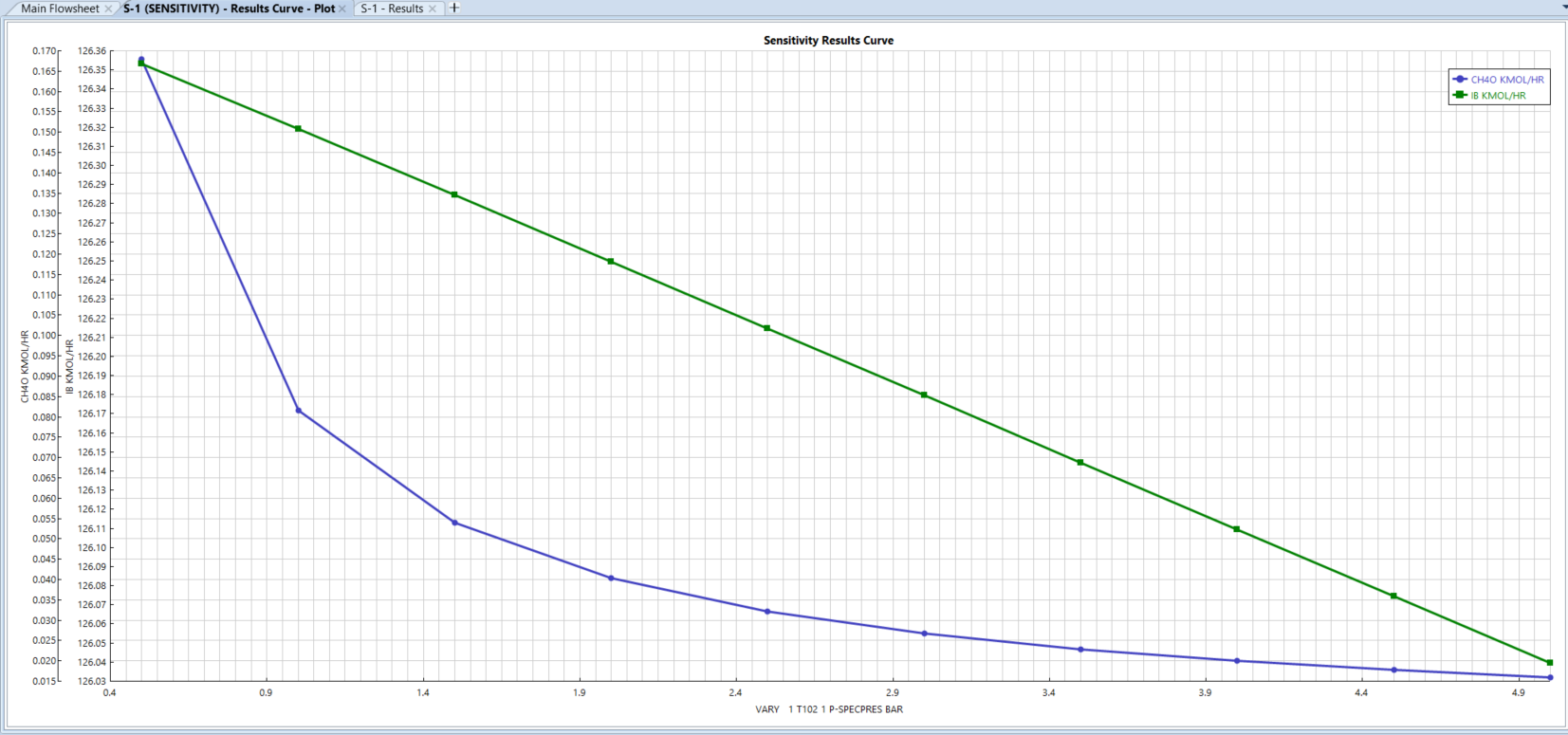
Task: Click CH4O KMOL/HR legend entry
Action: [x=1507, y=80]
